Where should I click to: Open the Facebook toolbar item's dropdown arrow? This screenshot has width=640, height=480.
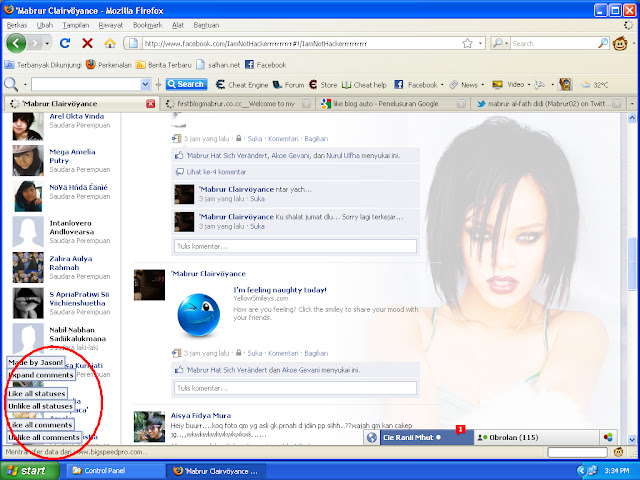[442, 84]
